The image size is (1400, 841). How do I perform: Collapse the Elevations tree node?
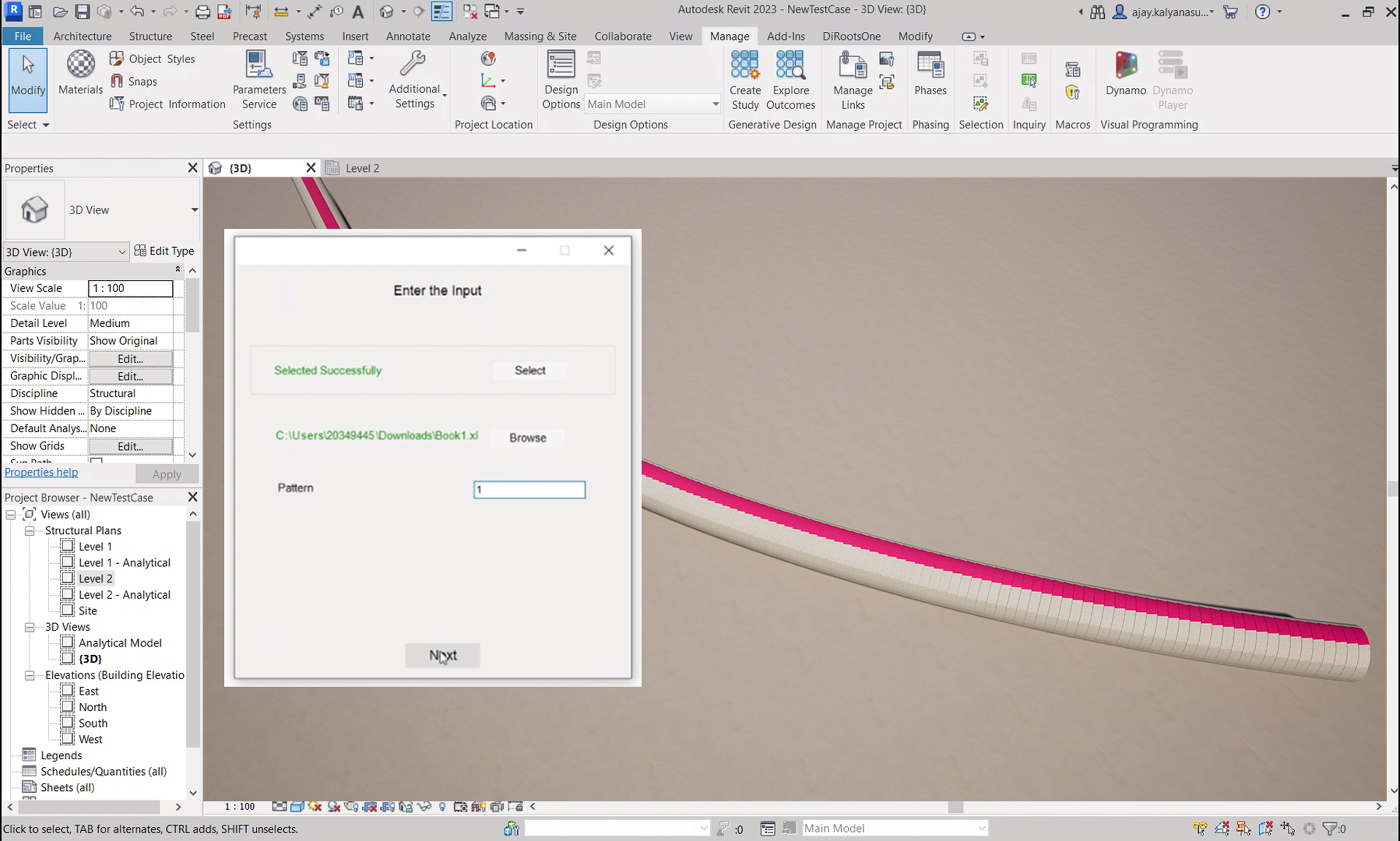click(30, 675)
